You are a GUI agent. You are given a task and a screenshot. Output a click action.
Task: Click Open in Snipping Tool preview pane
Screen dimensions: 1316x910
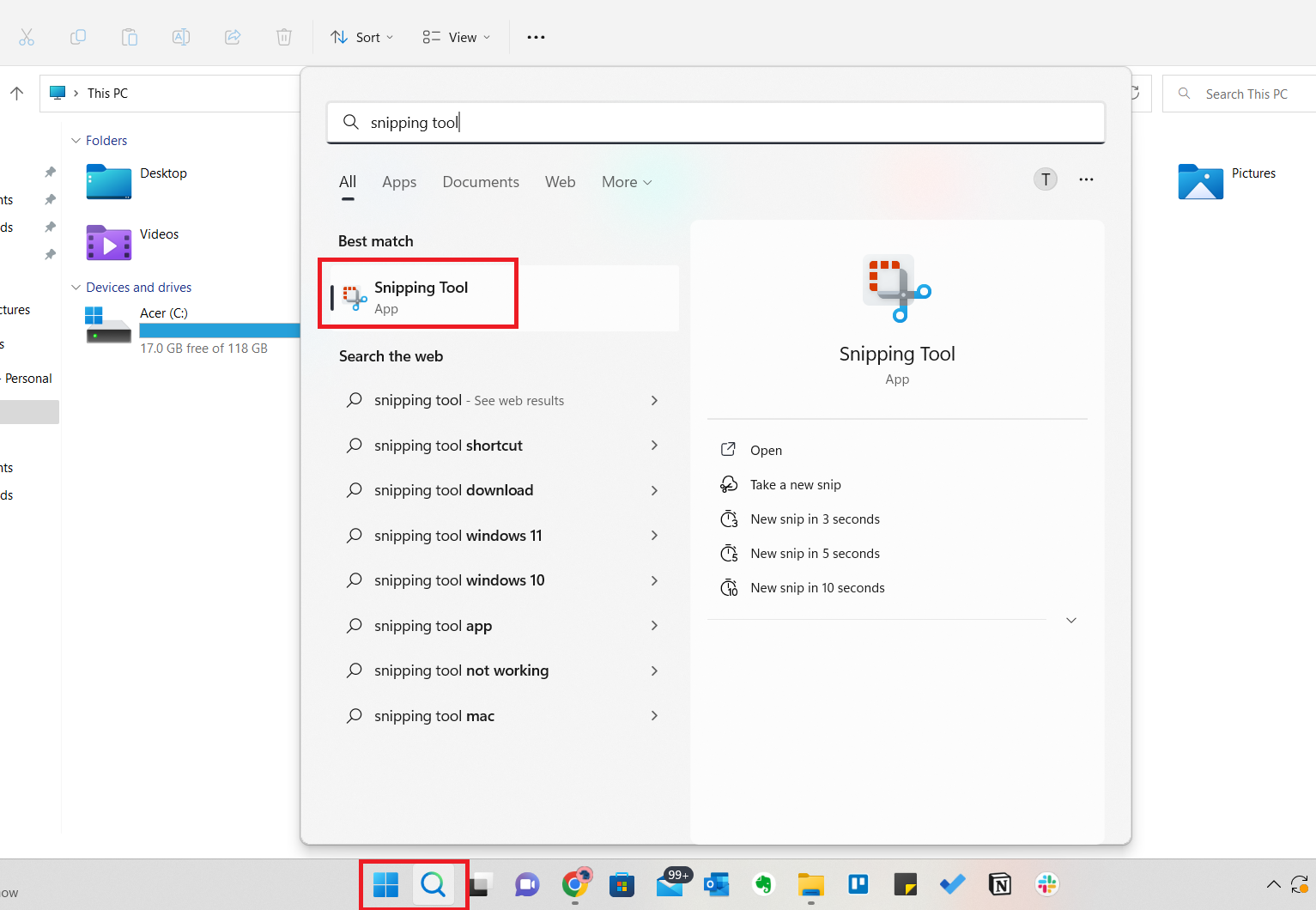point(751,451)
